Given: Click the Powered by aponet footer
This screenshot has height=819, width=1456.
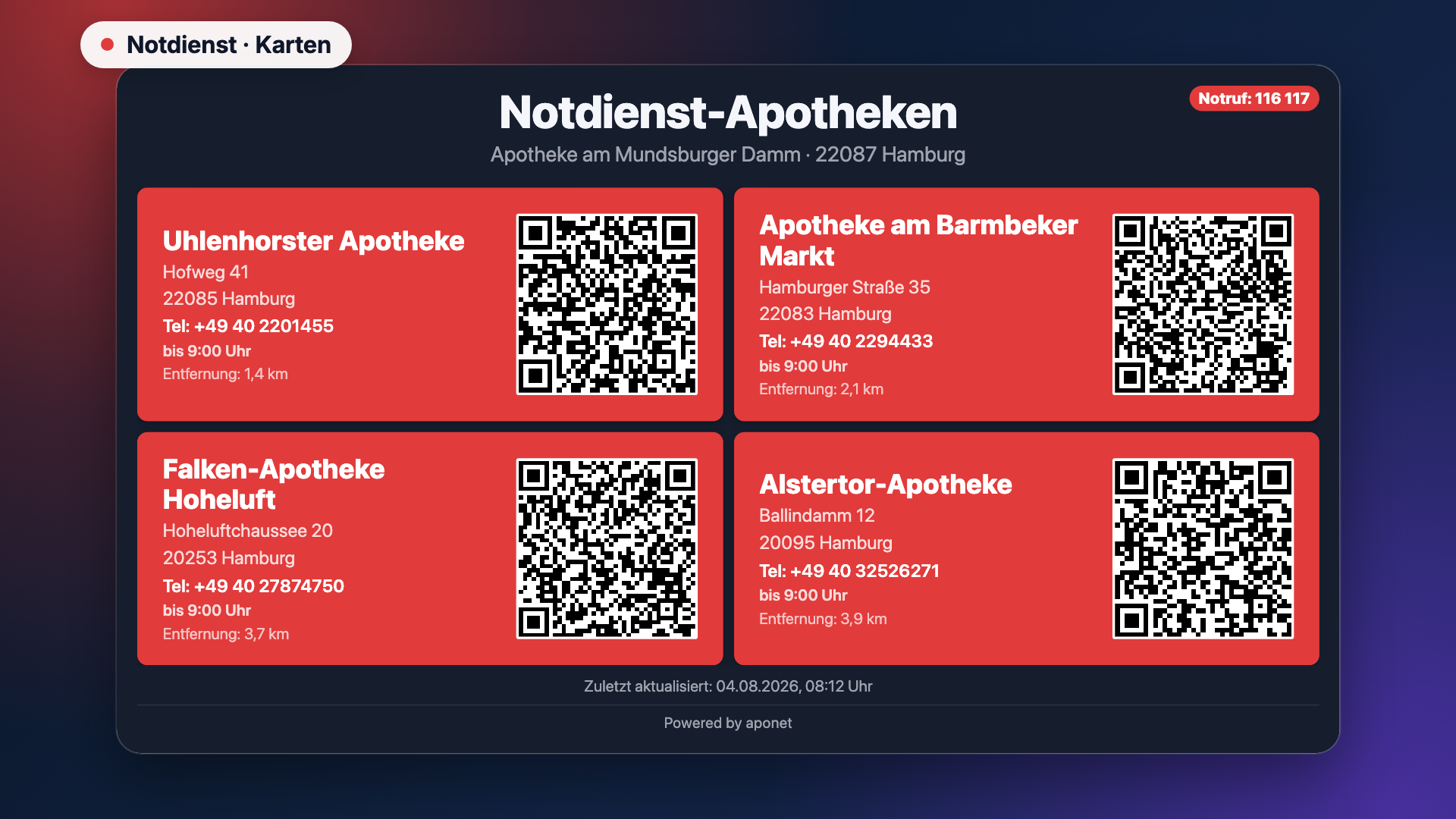Looking at the screenshot, I should 728,723.
